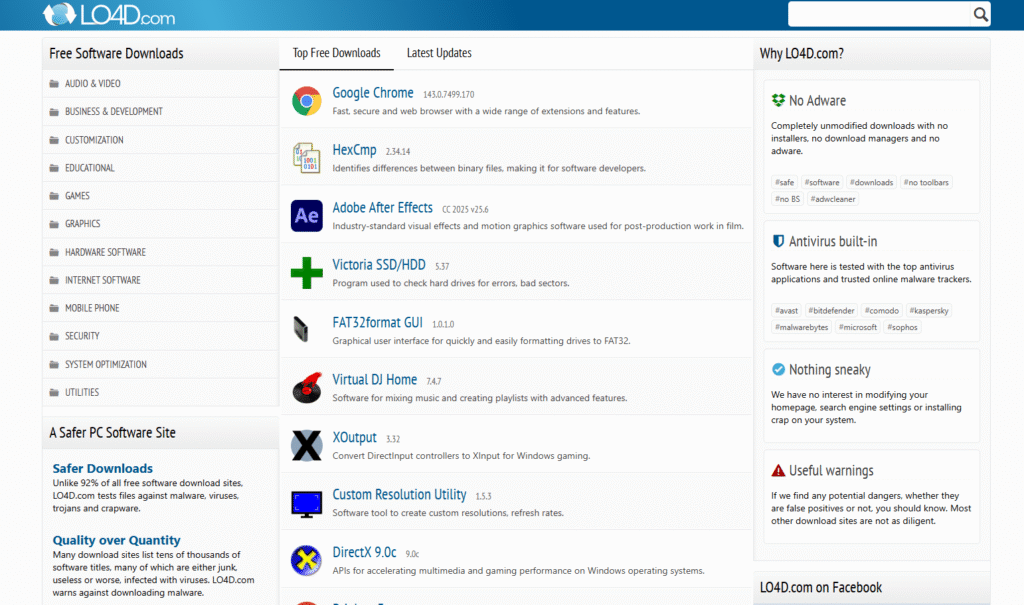
Task: Switch to the Latest Updates tab
Action: click(x=439, y=53)
